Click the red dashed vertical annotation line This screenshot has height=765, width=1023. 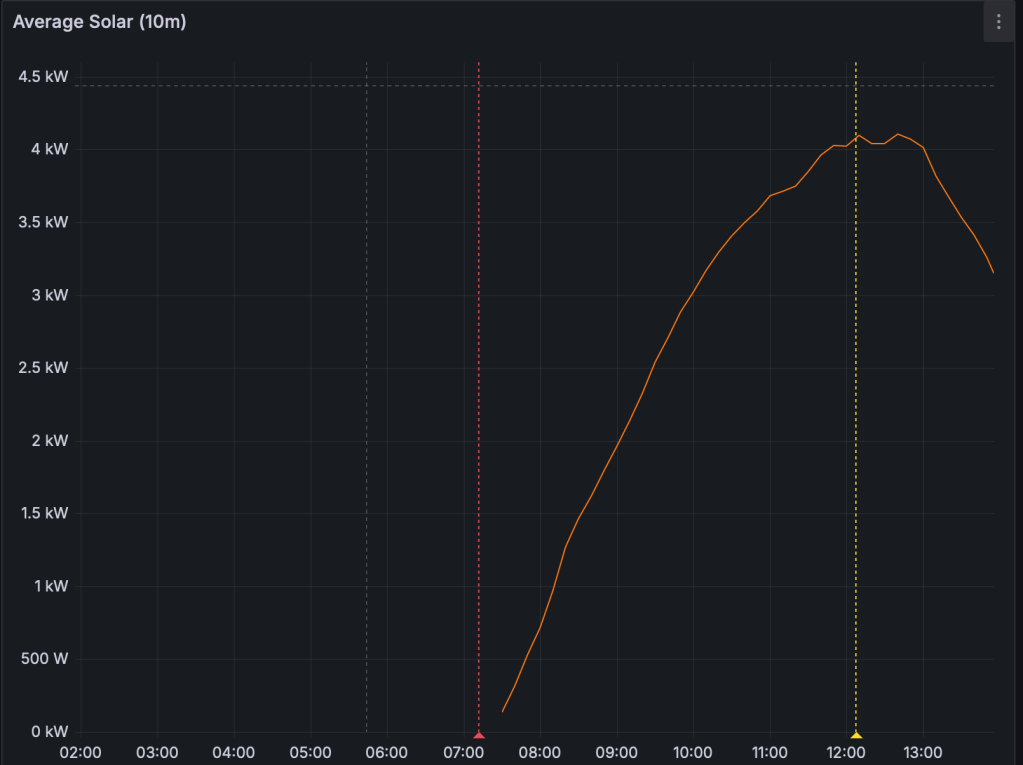tap(479, 400)
